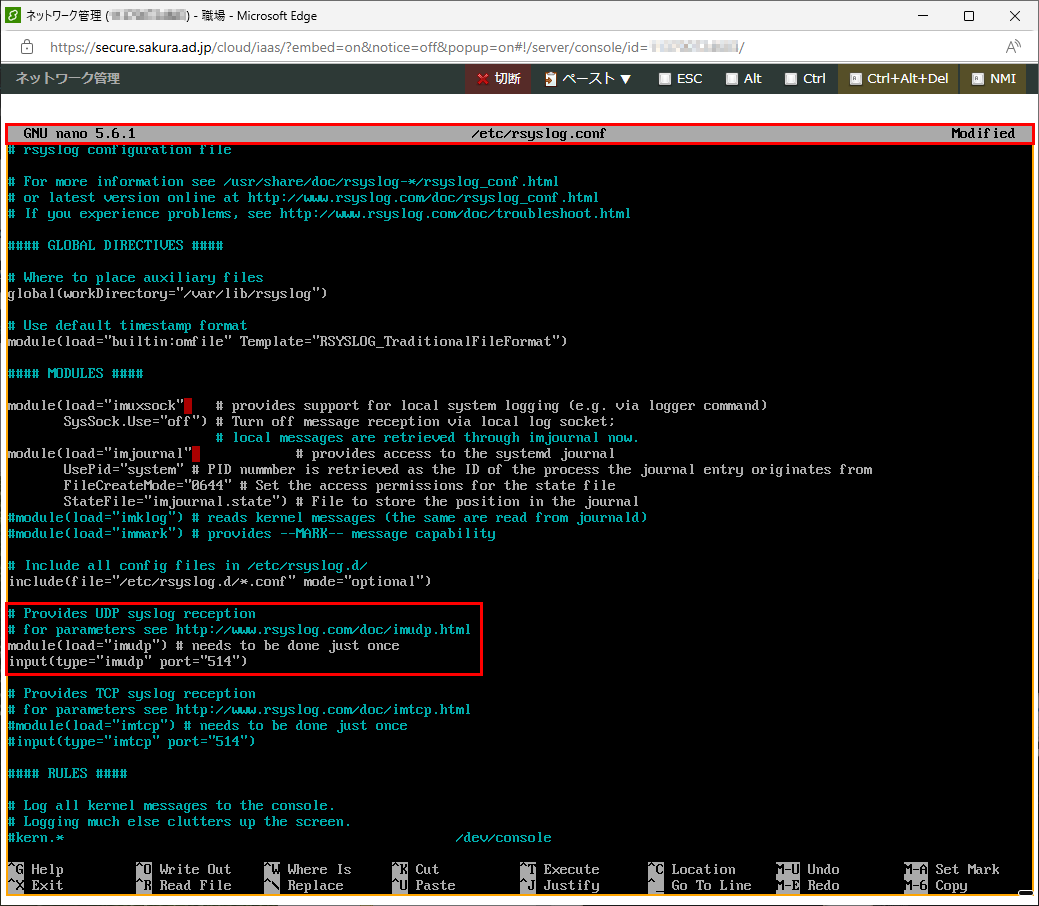Click the global(workDirectory="/var/lib/rsyslog") line
This screenshot has width=1039, height=906.
tap(168, 294)
